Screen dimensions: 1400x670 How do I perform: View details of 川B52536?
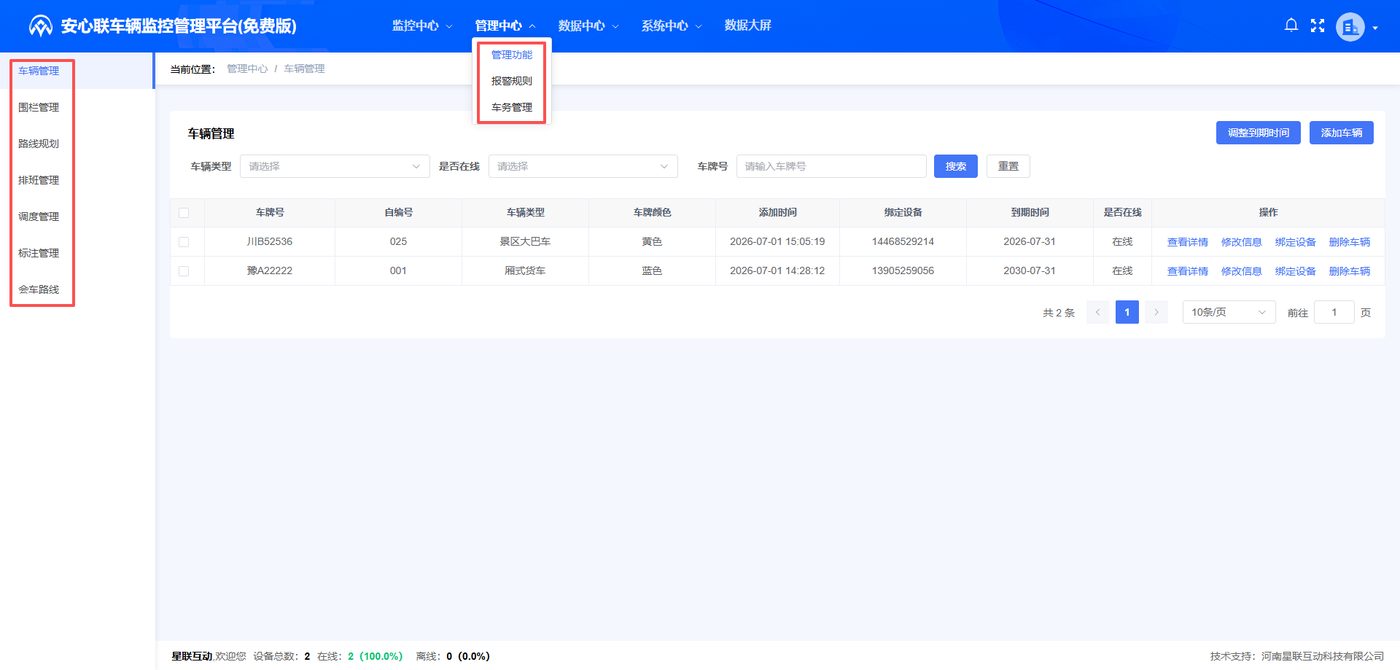coord(1187,242)
